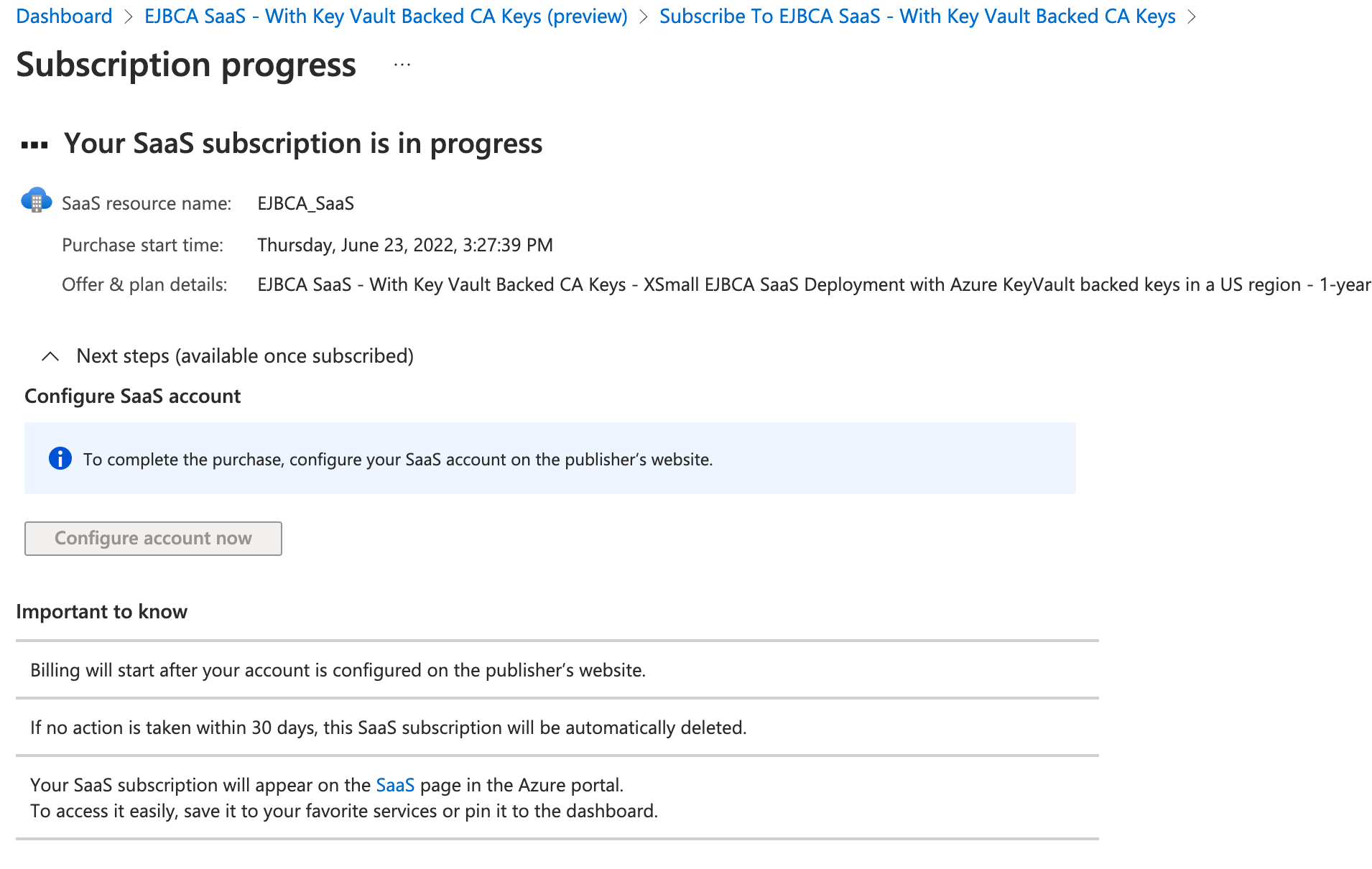Toggle the Next steps disclosure arrow
Image resolution: width=1372 pixels, height=869 pixels.
coord(50,355)
